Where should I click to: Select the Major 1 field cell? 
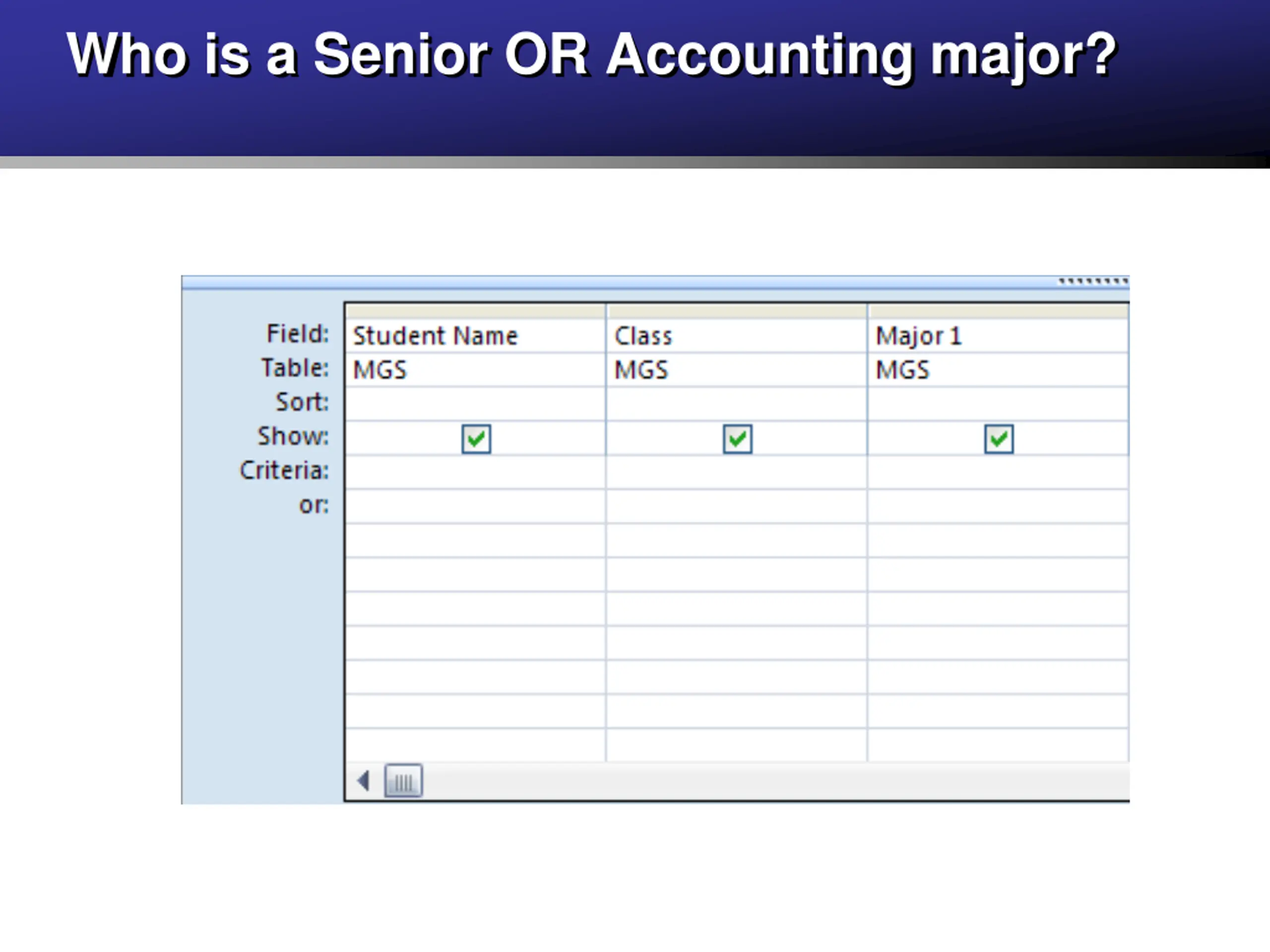coord(998,336)
